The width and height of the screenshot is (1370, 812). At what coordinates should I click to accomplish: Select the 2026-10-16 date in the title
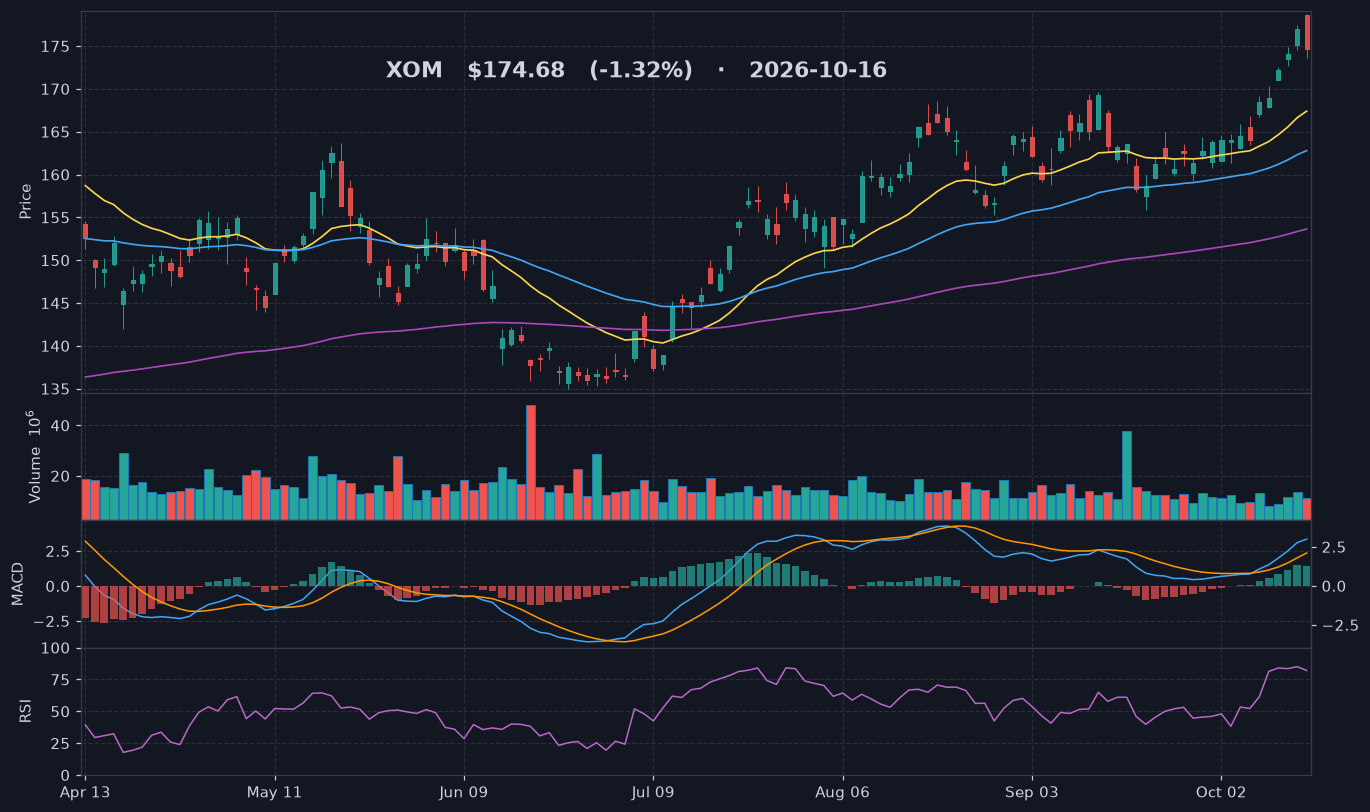coord(818,70)
